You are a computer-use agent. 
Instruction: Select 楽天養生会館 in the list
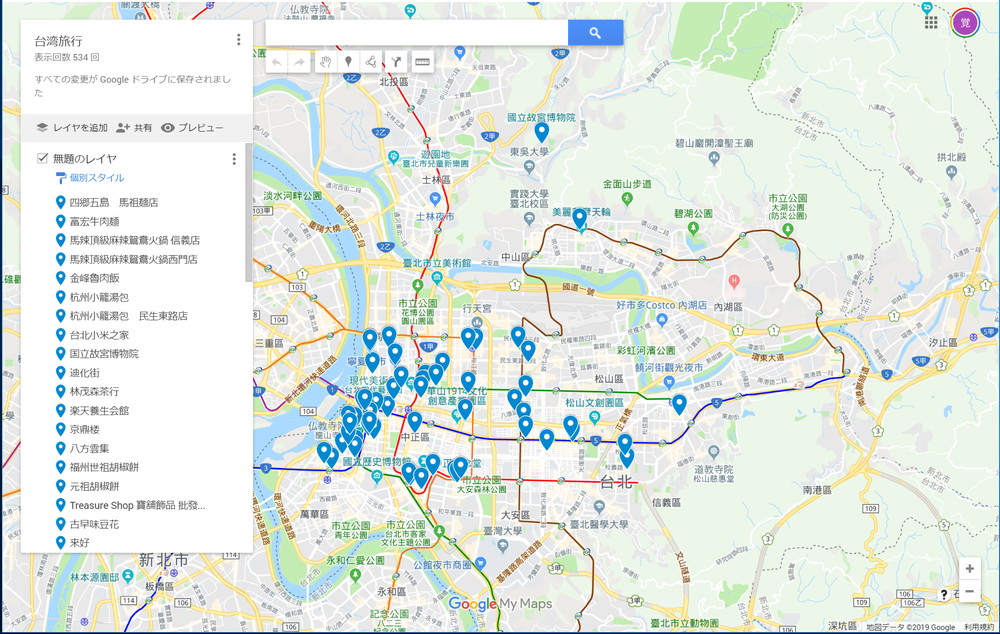(x=99, y=411)
